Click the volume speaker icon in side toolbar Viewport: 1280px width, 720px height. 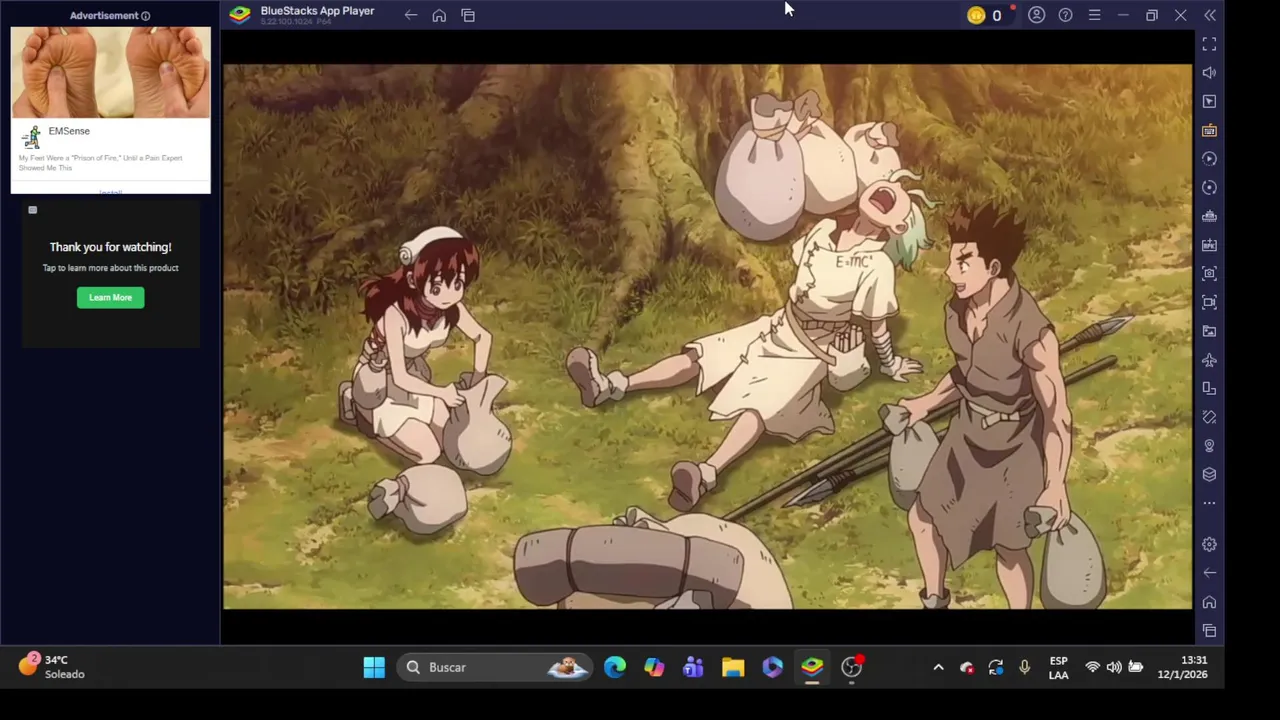[1209, 73]
